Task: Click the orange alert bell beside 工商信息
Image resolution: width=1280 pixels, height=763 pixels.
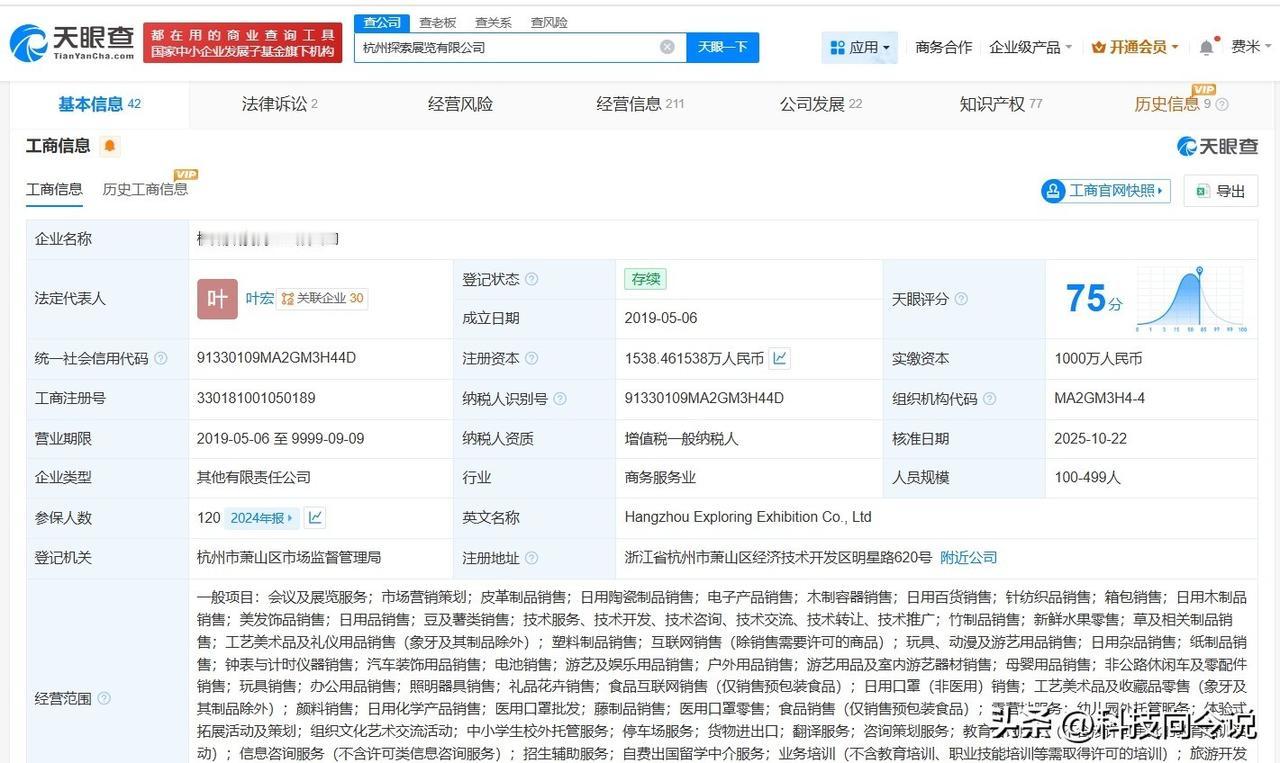Action: point(110,146)
